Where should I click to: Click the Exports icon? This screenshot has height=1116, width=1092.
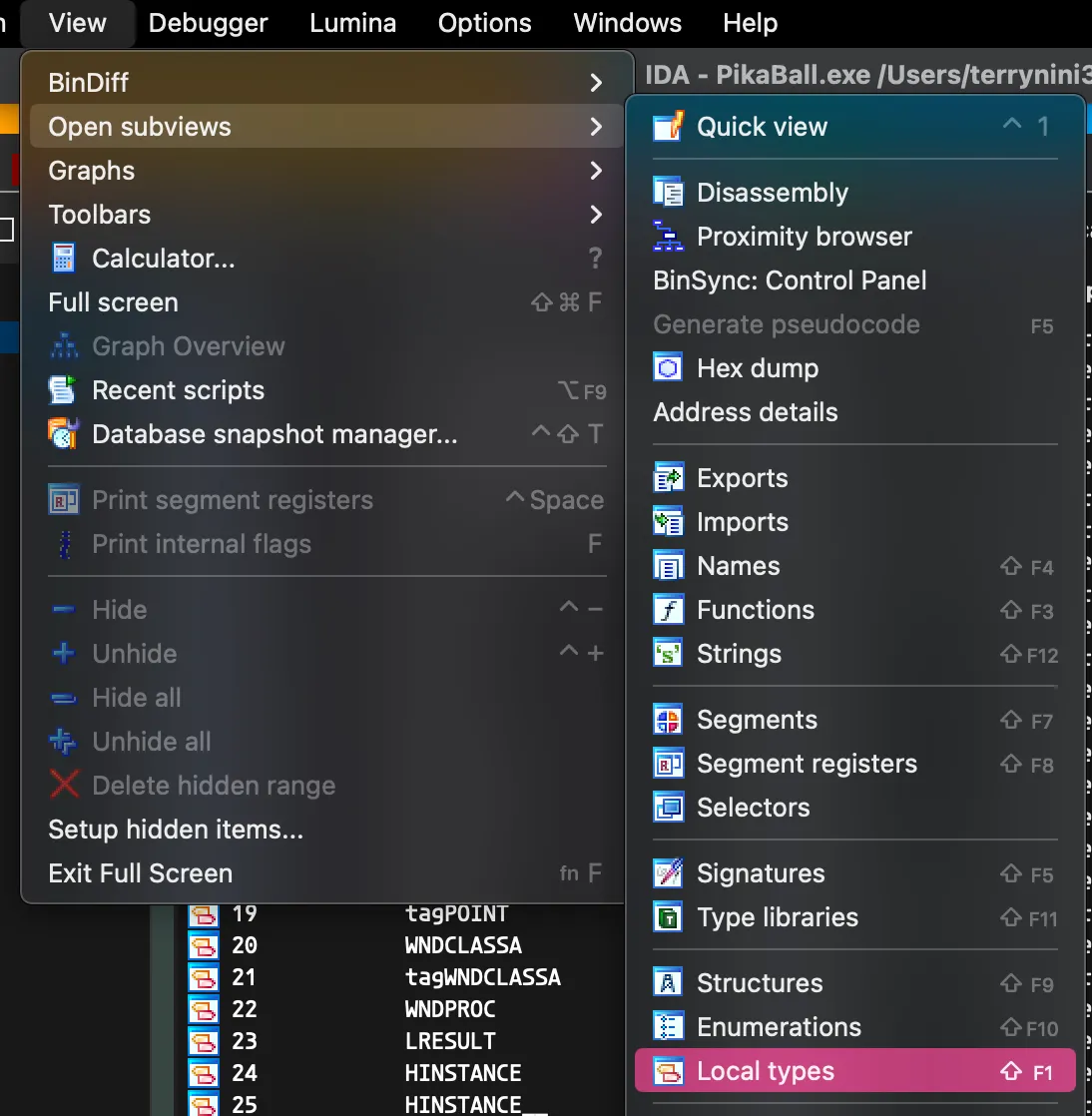(669, 477)
